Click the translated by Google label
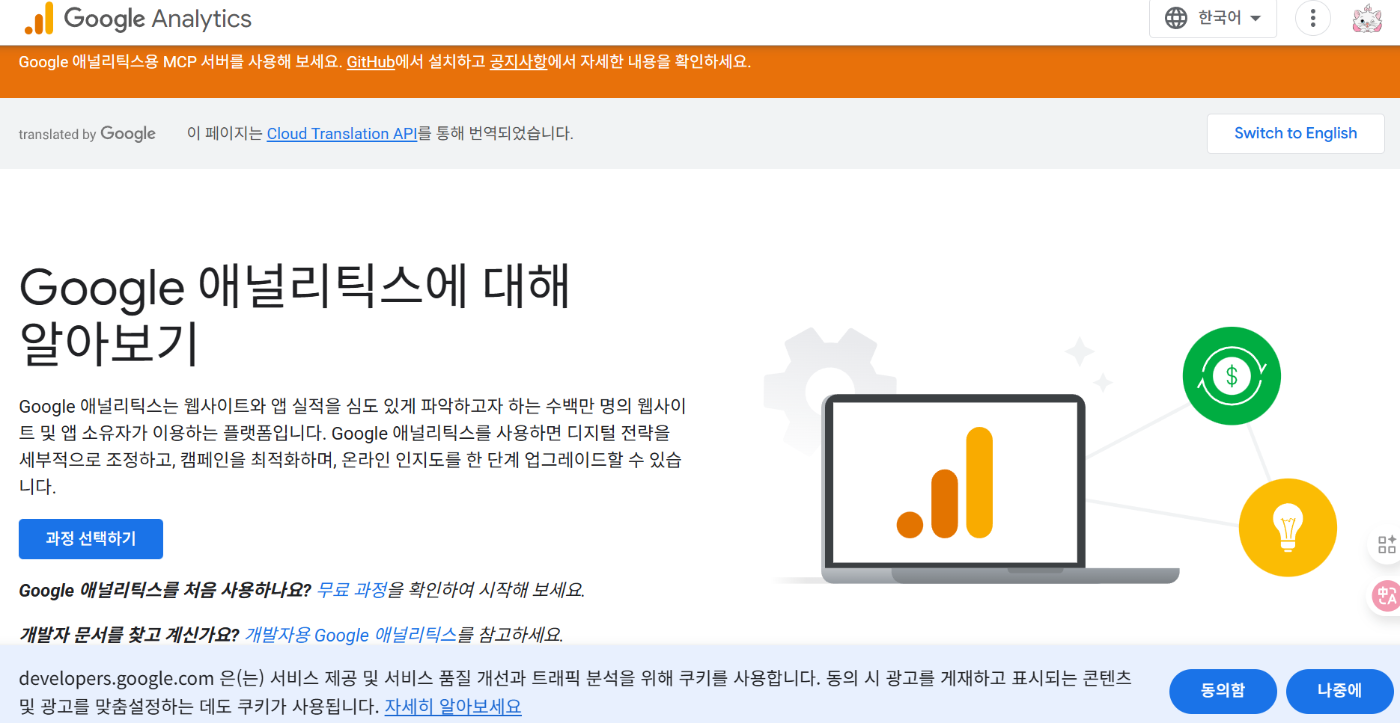The width and height of the screenshot is (1400, 723). tap(87, 133)
